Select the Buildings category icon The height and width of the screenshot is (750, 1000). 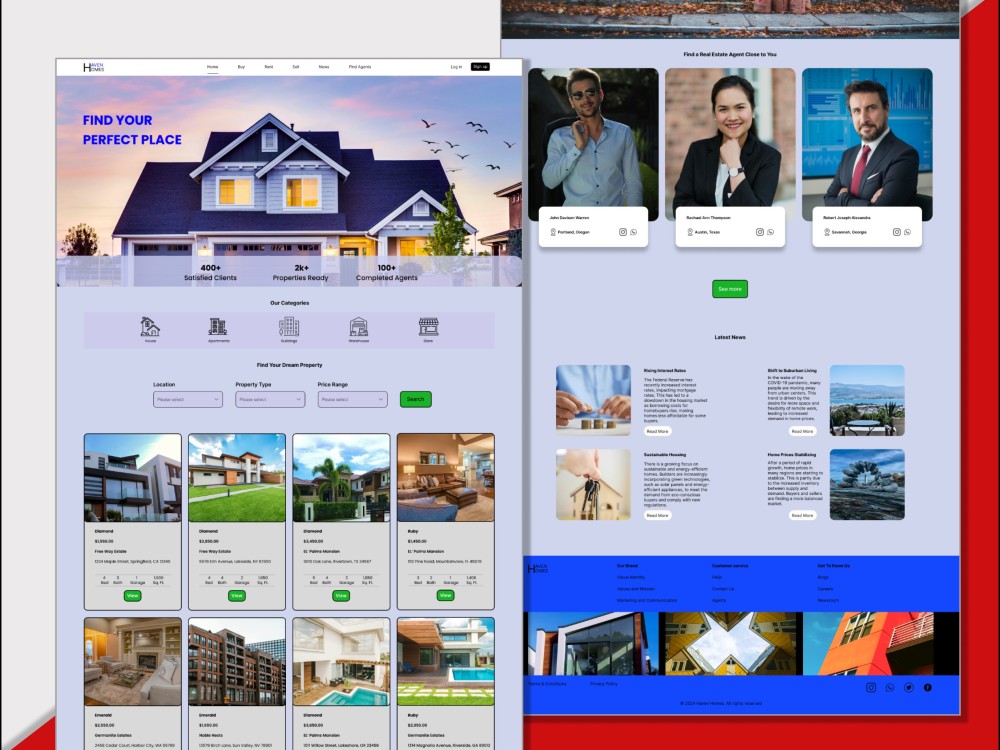tap(289, 327)
